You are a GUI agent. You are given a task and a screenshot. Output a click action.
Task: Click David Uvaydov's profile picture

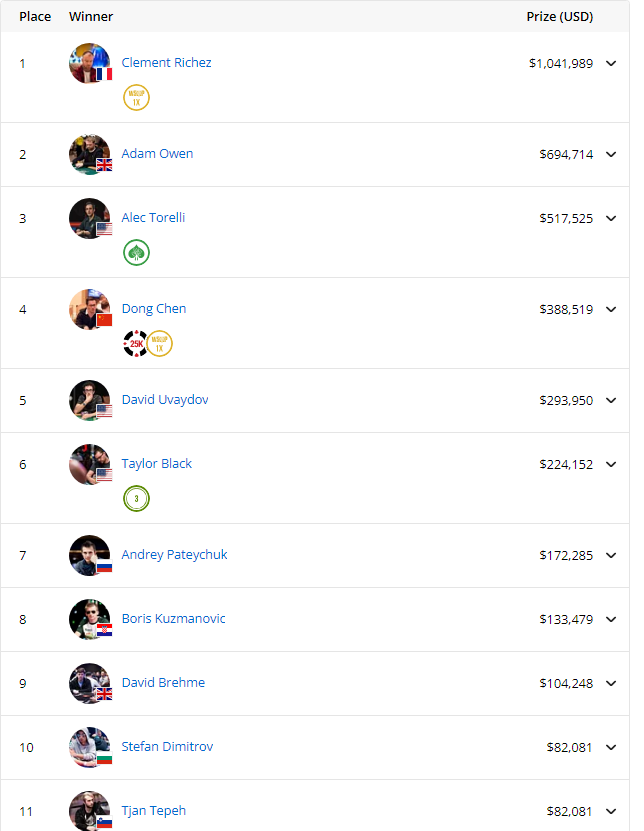(89, 400)
